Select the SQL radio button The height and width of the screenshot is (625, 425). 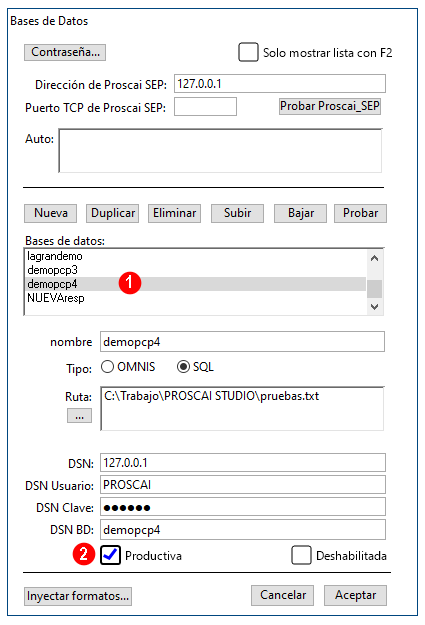[x=183, y=367]
